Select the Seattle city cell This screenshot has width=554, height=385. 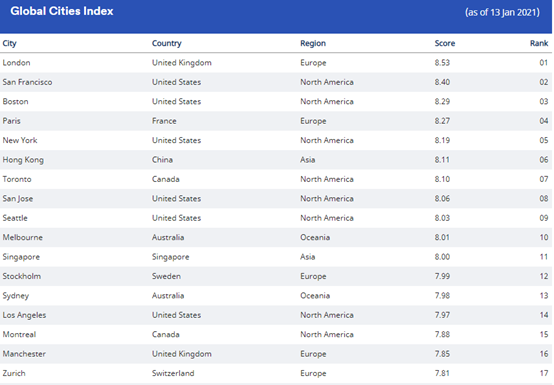(15, 218)
